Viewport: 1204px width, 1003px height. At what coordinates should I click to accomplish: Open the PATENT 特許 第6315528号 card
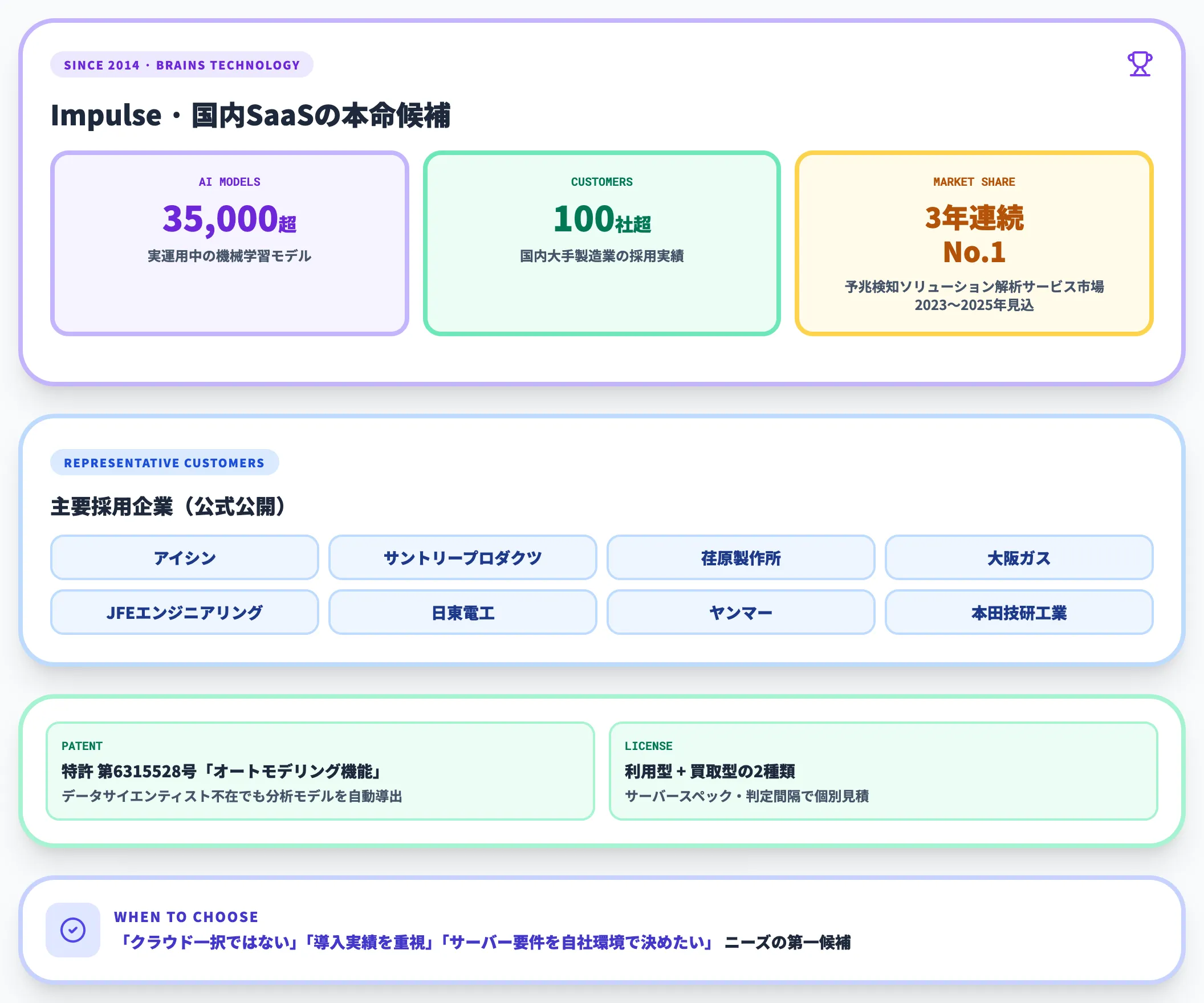coord(320,771)
